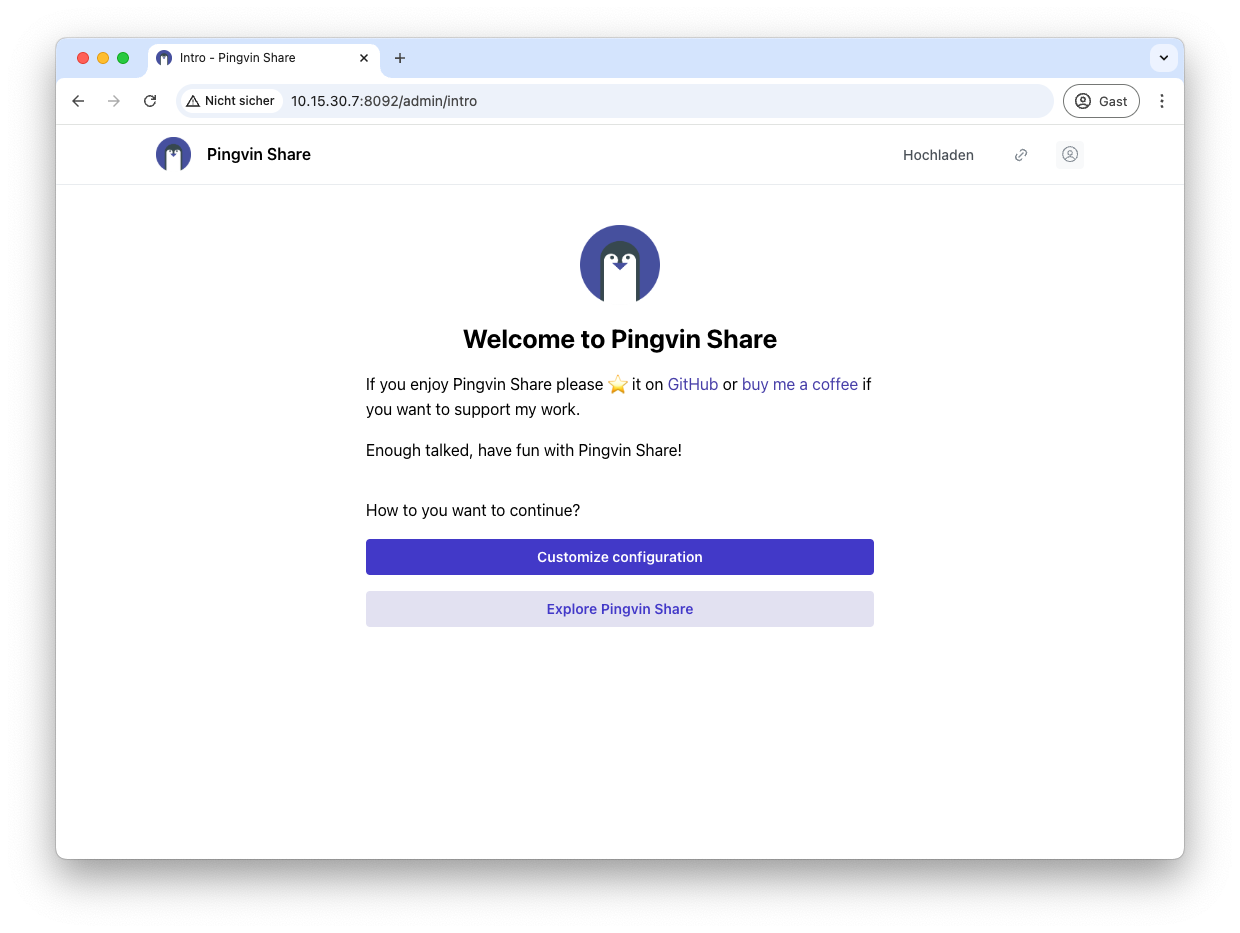Reload the current page
The width and height of the screenshot is (1240, 933).
[x=150, y=101]
